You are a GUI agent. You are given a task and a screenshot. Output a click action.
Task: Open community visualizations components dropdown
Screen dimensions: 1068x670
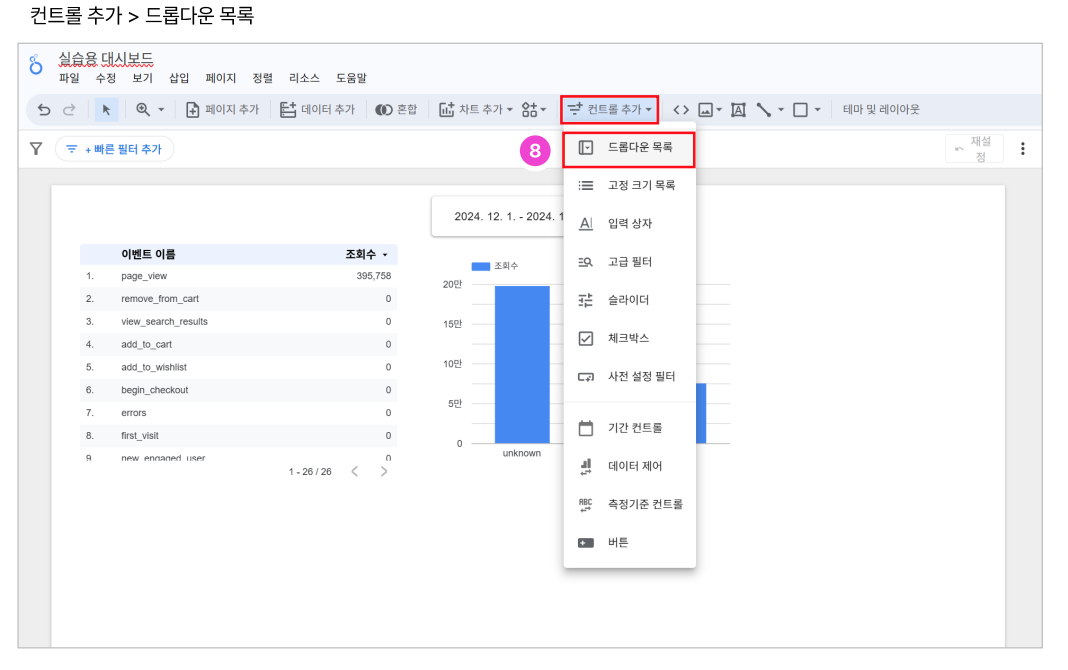(x=534, y=110)
